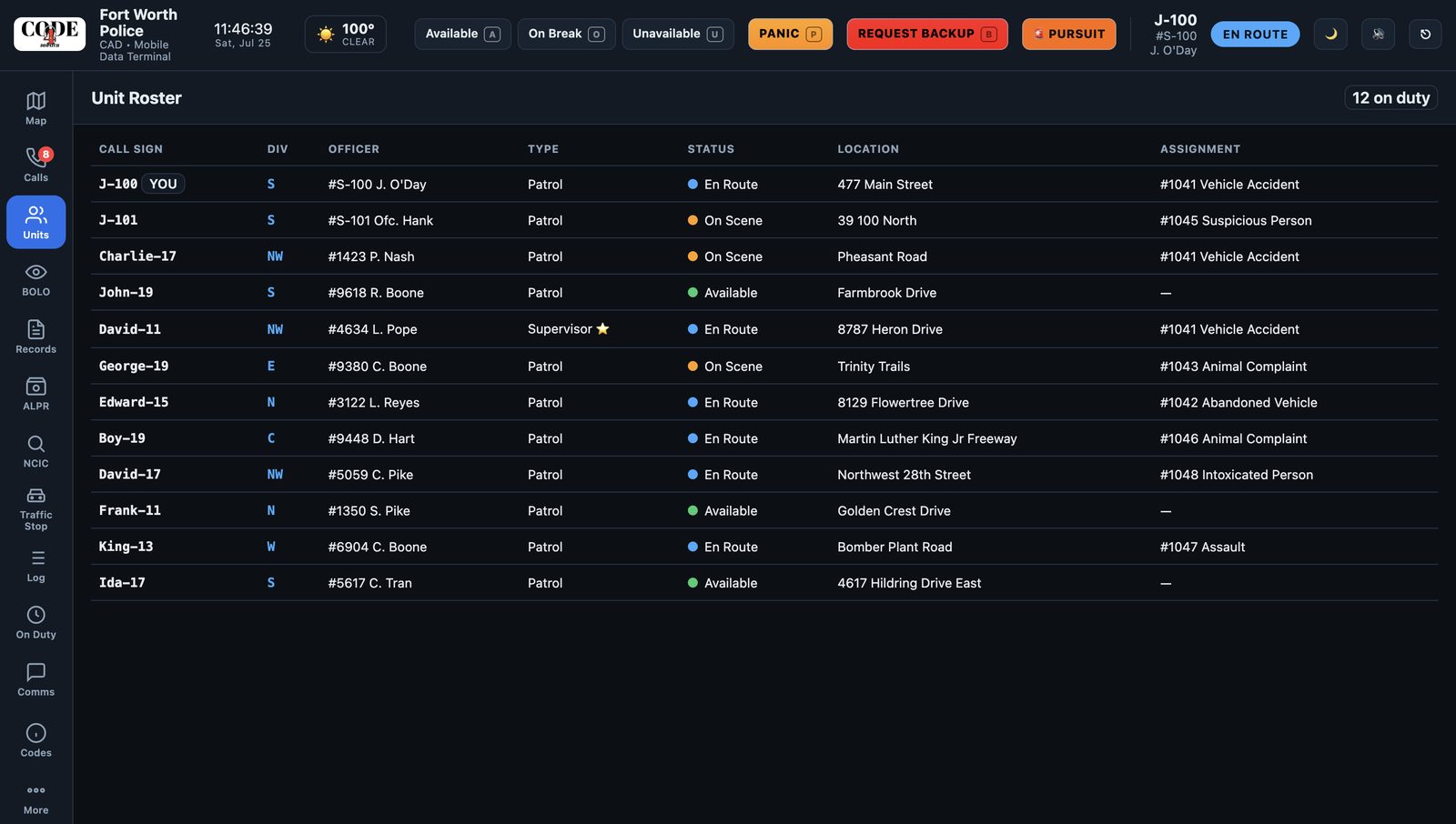The height and width of the screenshot is (824, 1456).
Task: Click the CALL SIGN column header
Action: tap(131, 149)
